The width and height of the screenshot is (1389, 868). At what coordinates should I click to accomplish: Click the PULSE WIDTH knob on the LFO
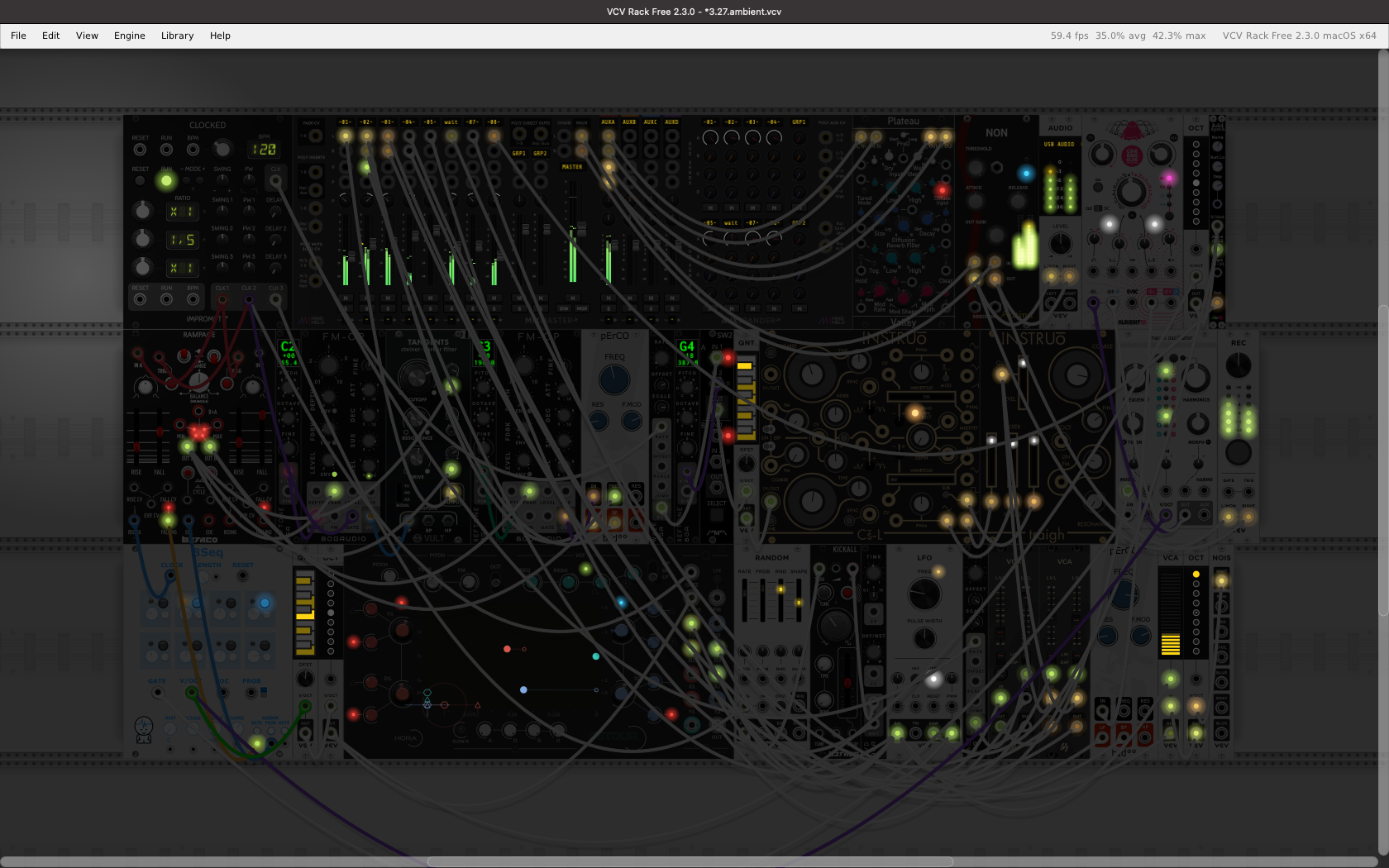pyautogui.click(x=924, y=638)
